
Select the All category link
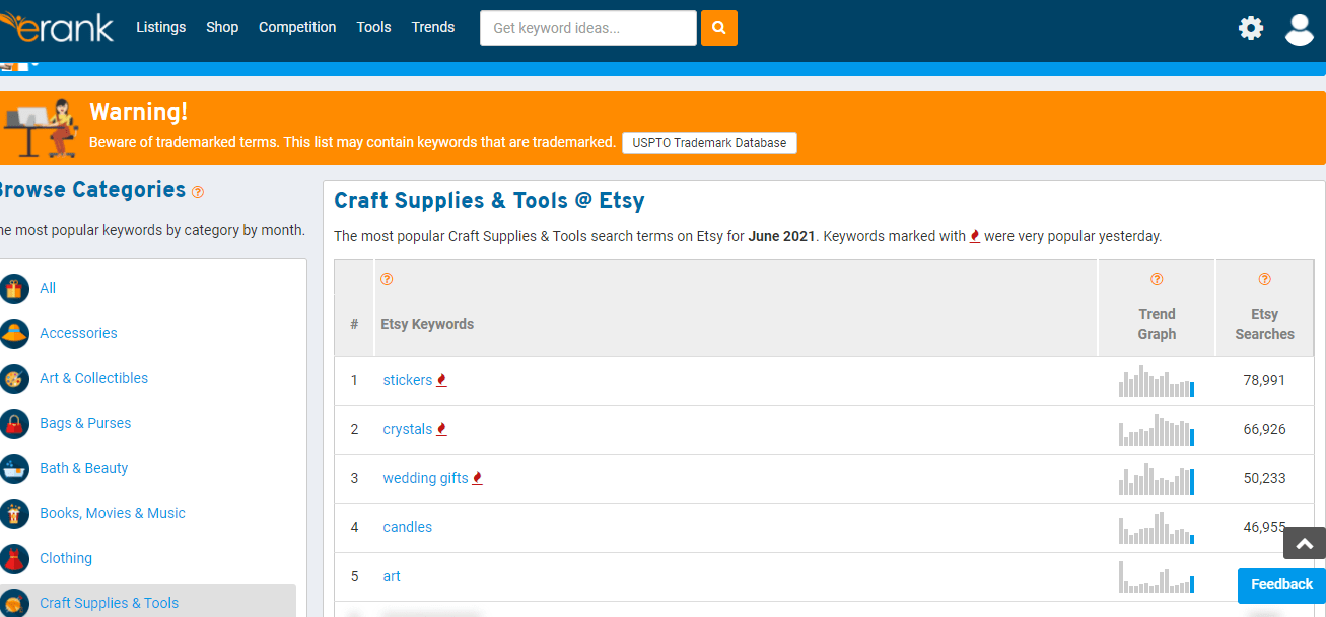48,288
